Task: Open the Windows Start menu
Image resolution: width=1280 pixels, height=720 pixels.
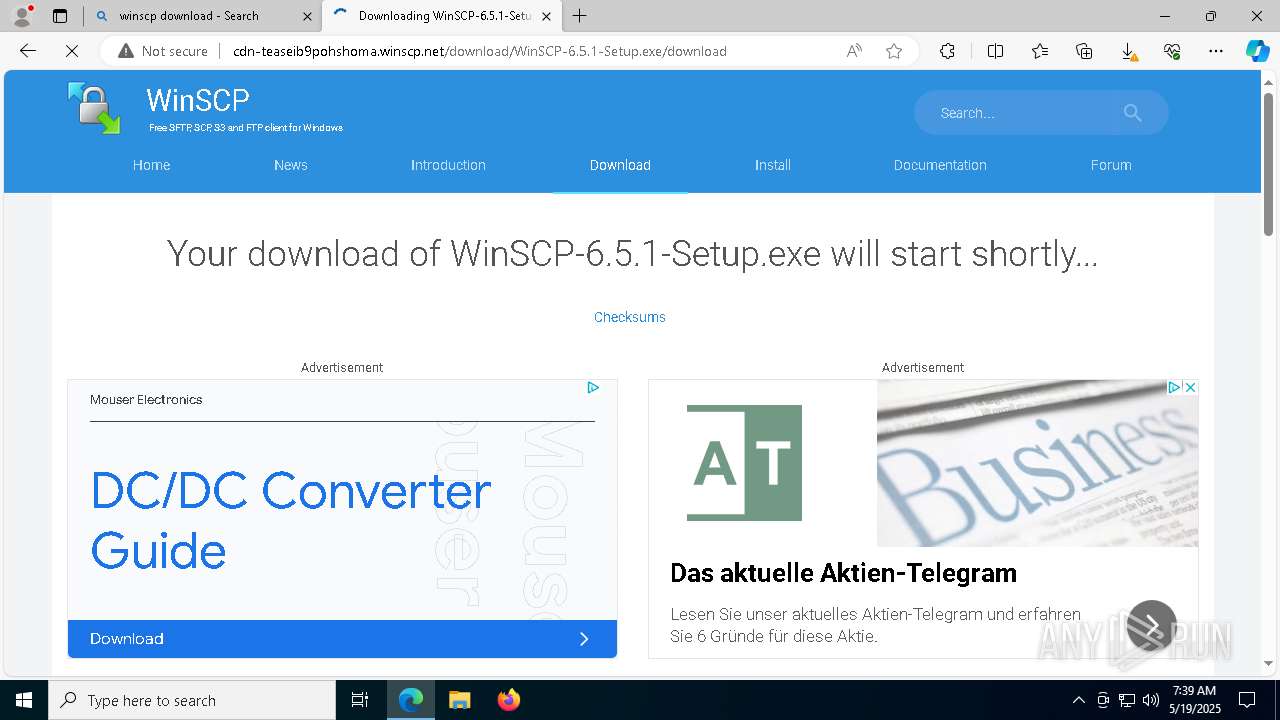Action: pyautogui.click(x=24, y=700)
